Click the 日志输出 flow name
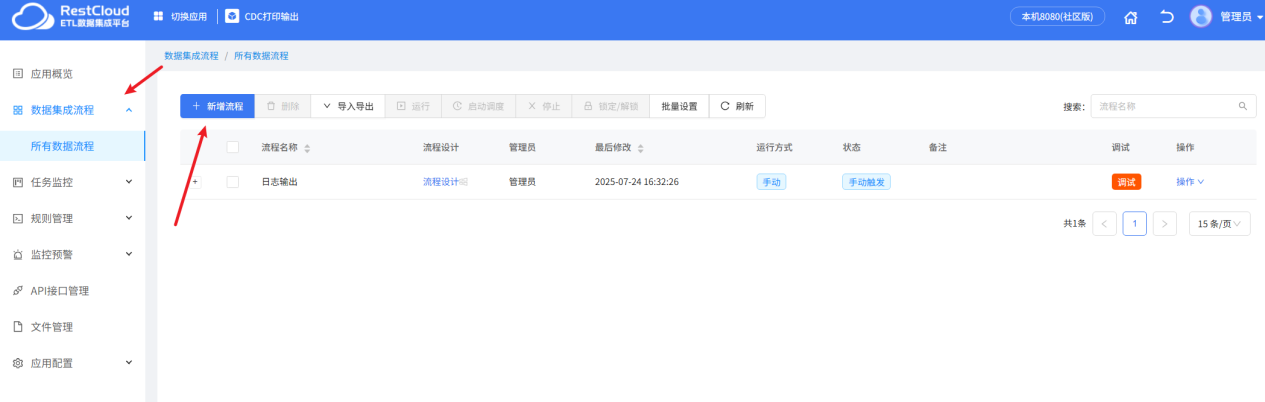Viewport: 1265px width, 402px height. pyautogui.click(x=280, y=182)
